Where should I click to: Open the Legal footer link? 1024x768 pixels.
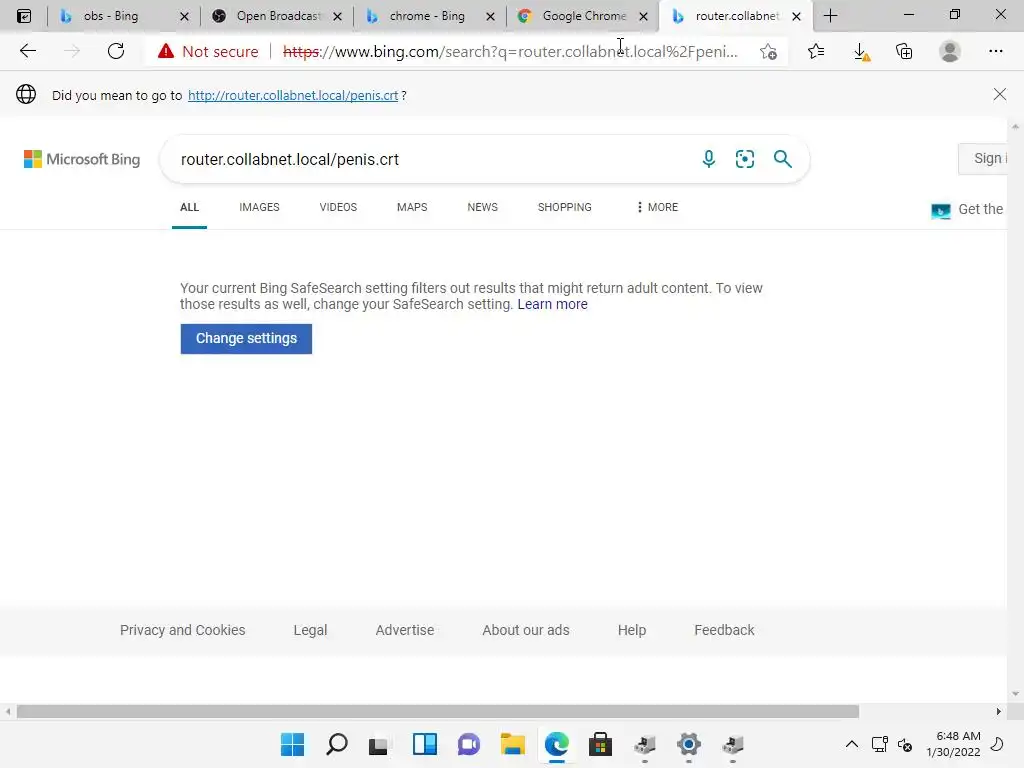[310, 630]
